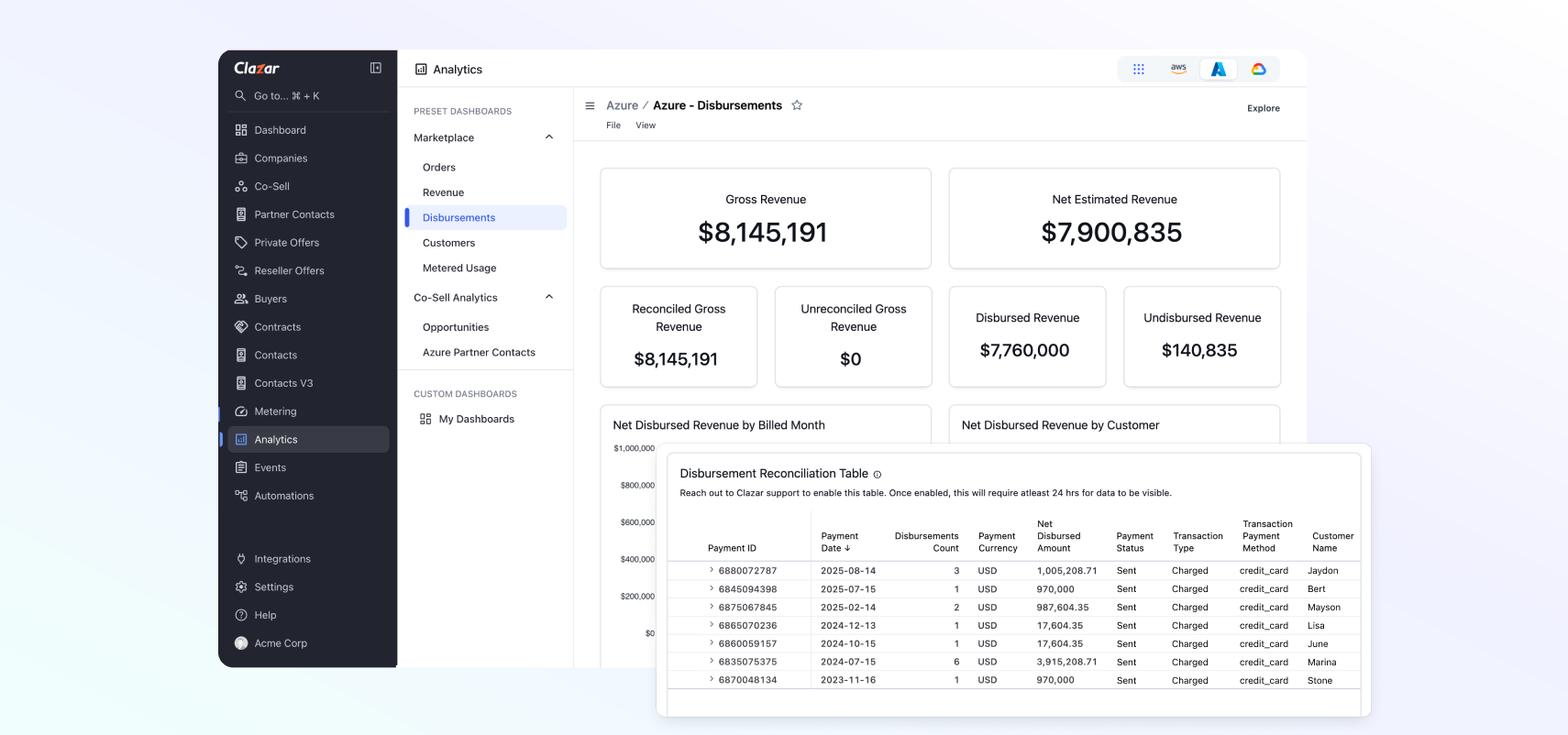
Task: Click customer name Jaydon
Action: (x=1322, y=570)
